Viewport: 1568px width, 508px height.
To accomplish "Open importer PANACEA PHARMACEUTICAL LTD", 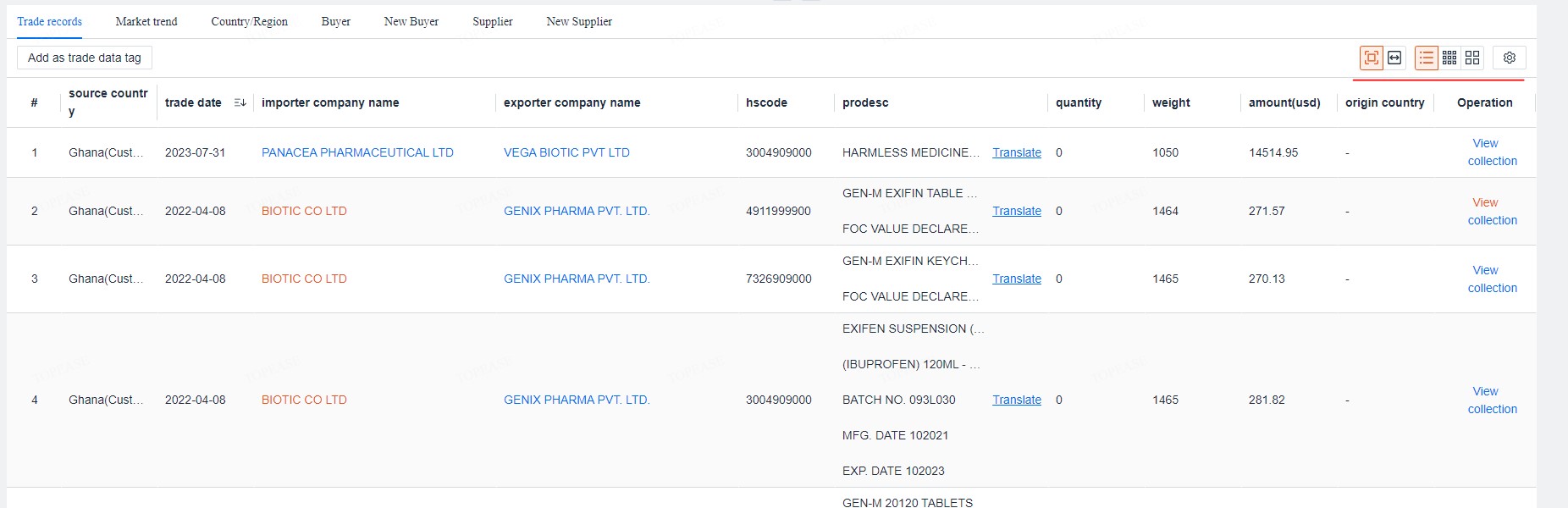I will click(x=357, y=152).
